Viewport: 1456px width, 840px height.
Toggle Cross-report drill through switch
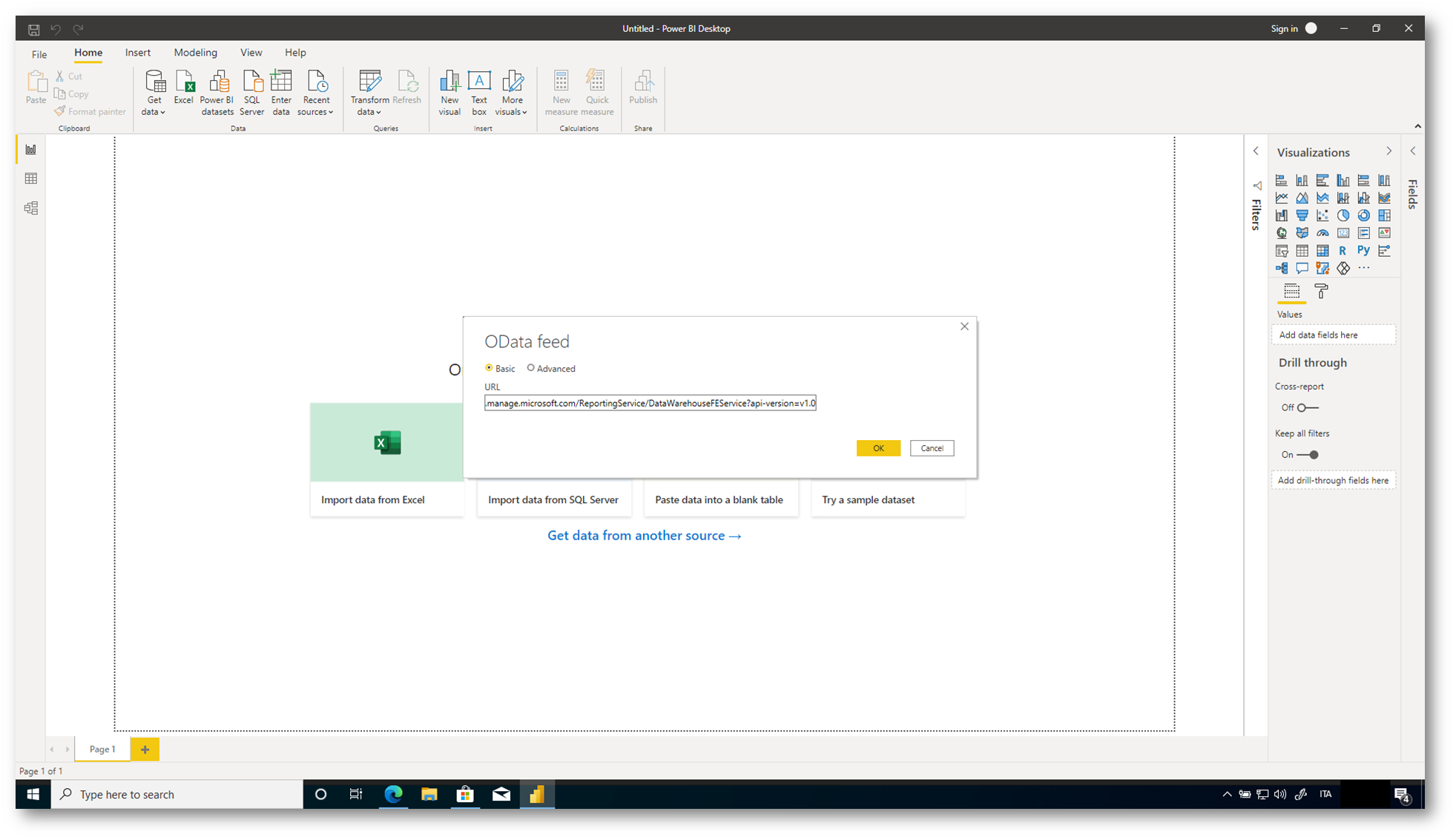click(x=1308, y=407)
